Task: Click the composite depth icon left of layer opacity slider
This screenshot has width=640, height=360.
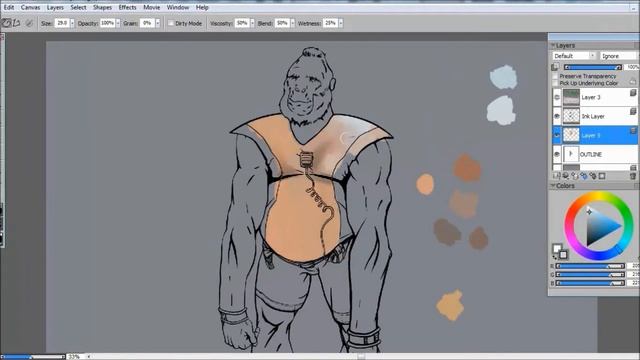Action: tap(555, 67)
